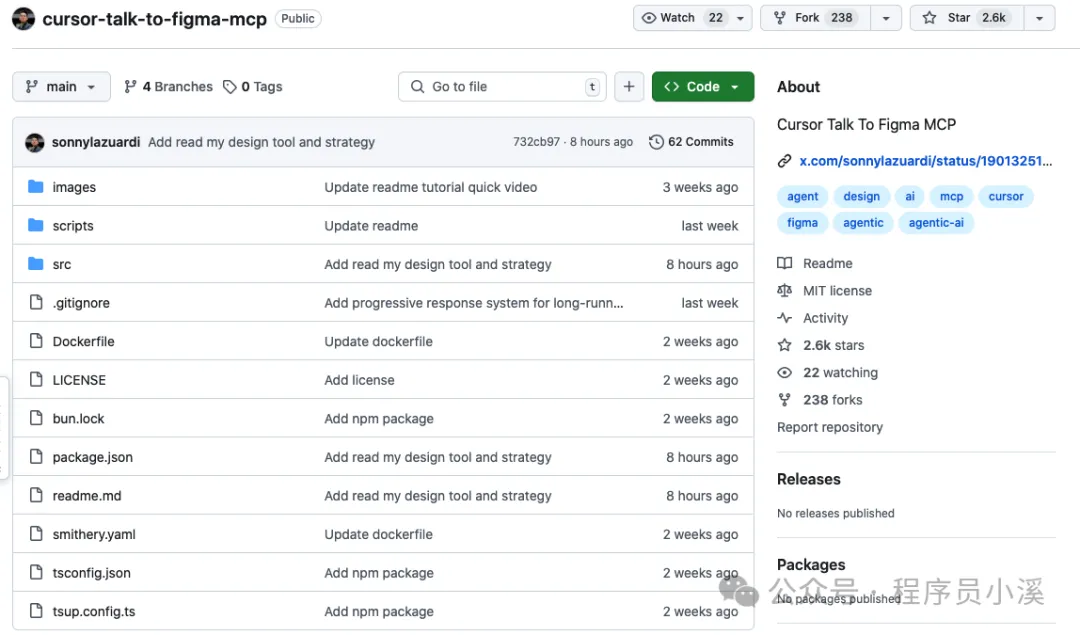Open the sonnylazuardi author link
Image resolution: width=1080 pixels, height=635 pixels.
click(96, 142)
